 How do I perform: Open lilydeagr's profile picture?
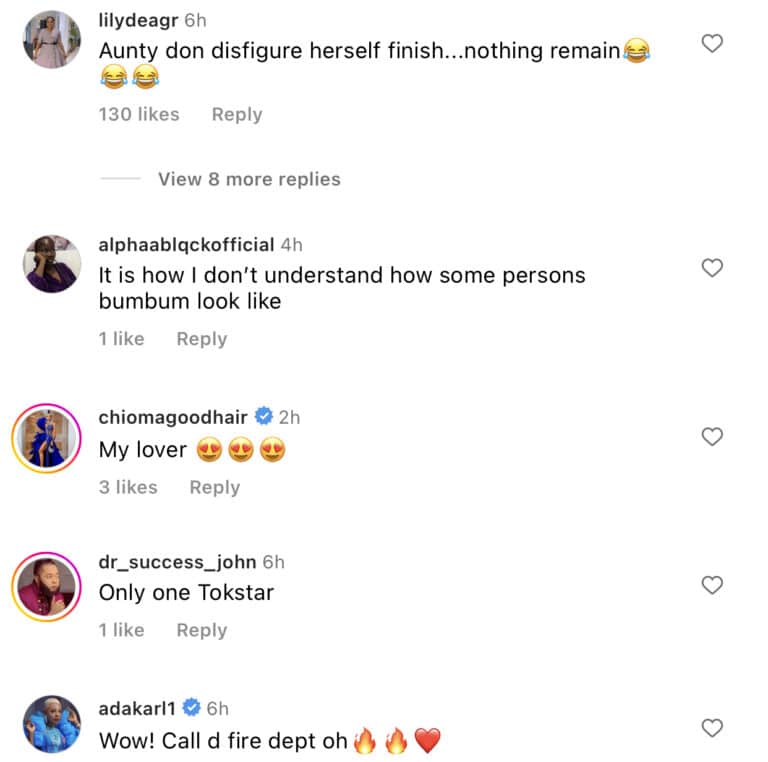(52, 40)
